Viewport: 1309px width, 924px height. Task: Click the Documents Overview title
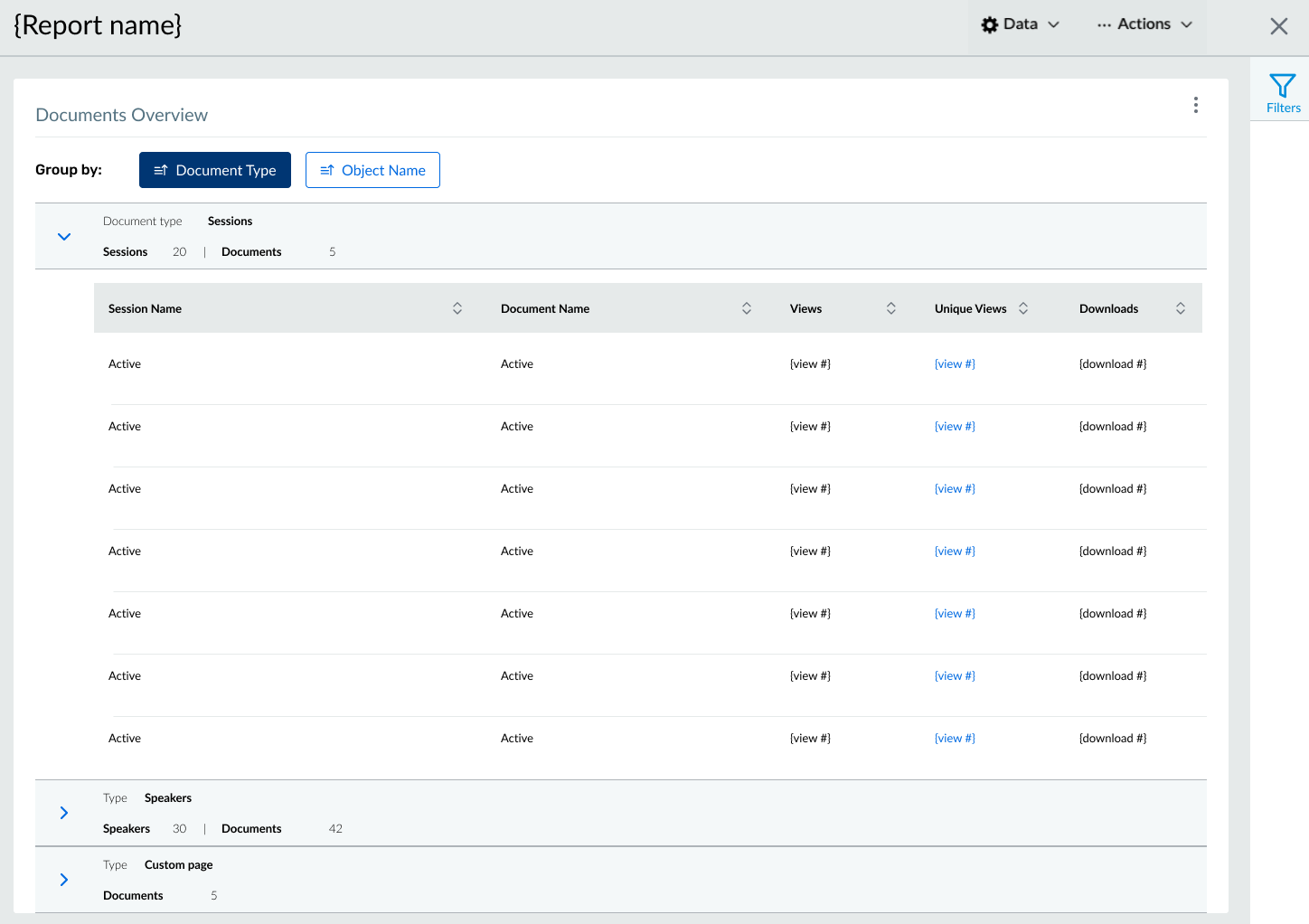(x=121, y=115)
